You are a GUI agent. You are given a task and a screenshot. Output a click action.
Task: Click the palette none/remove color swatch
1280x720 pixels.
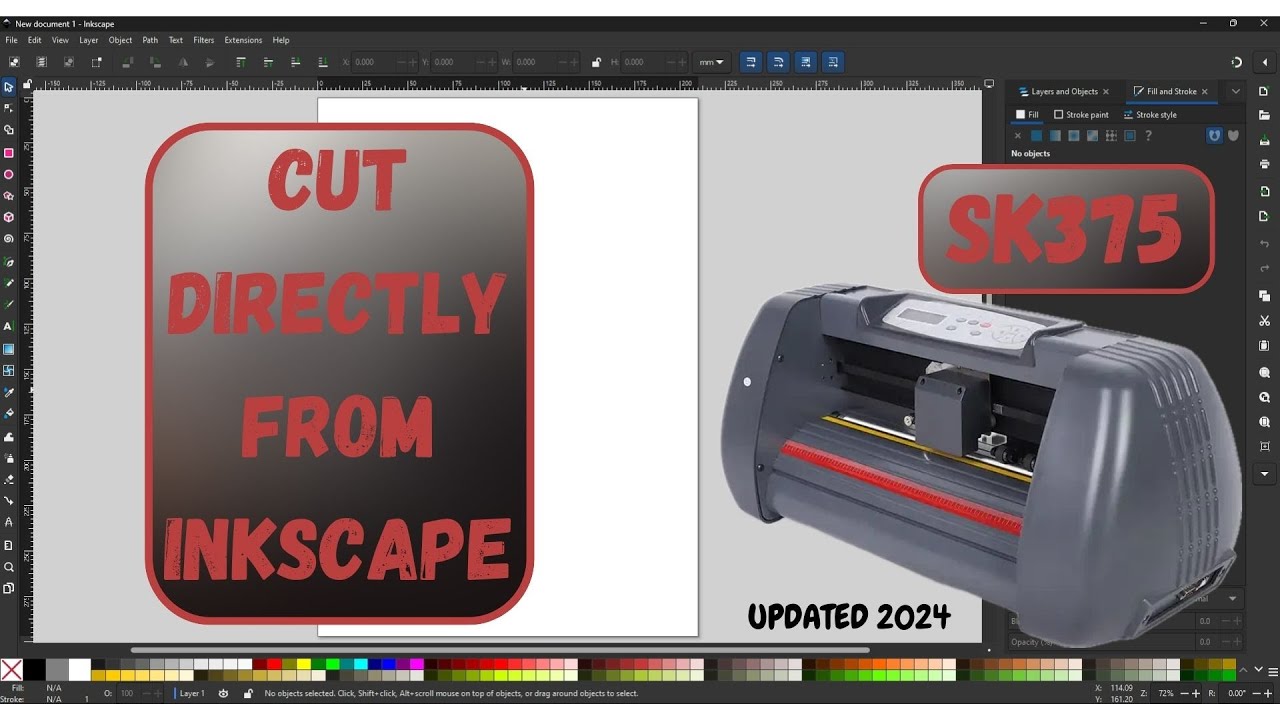coord(11,670)
